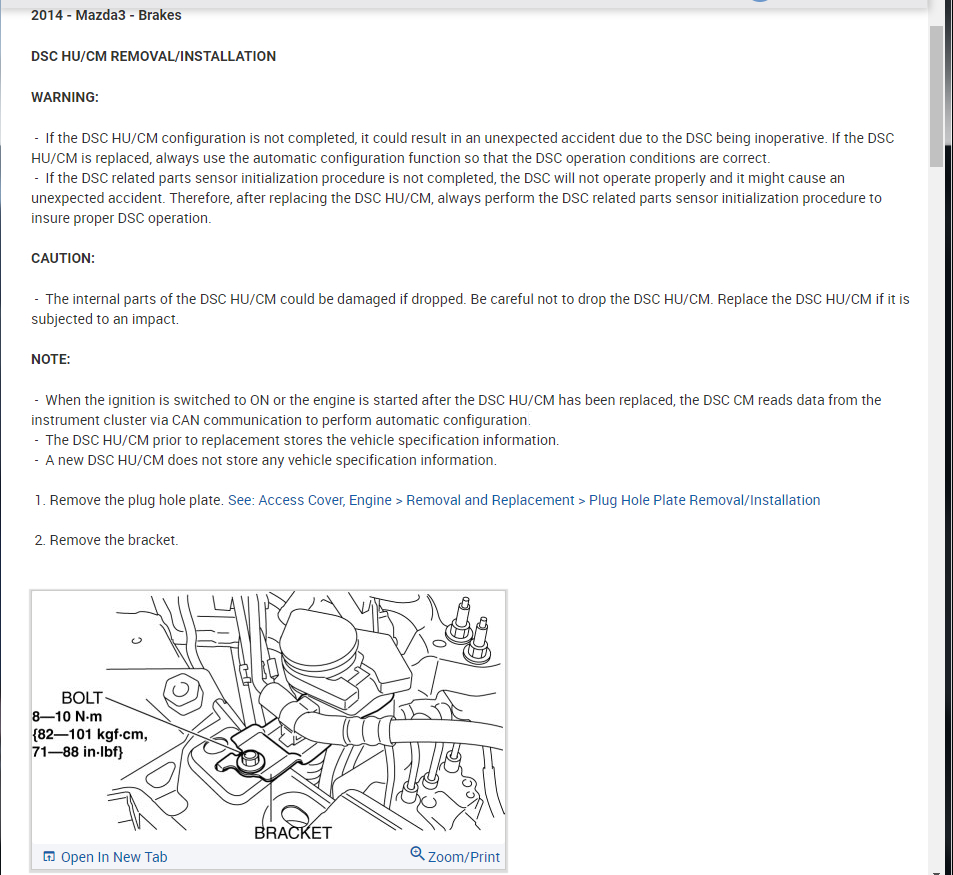Click the 8—10 N·m torque spec text
Screen dimensions: 953x875
[67, 716]
